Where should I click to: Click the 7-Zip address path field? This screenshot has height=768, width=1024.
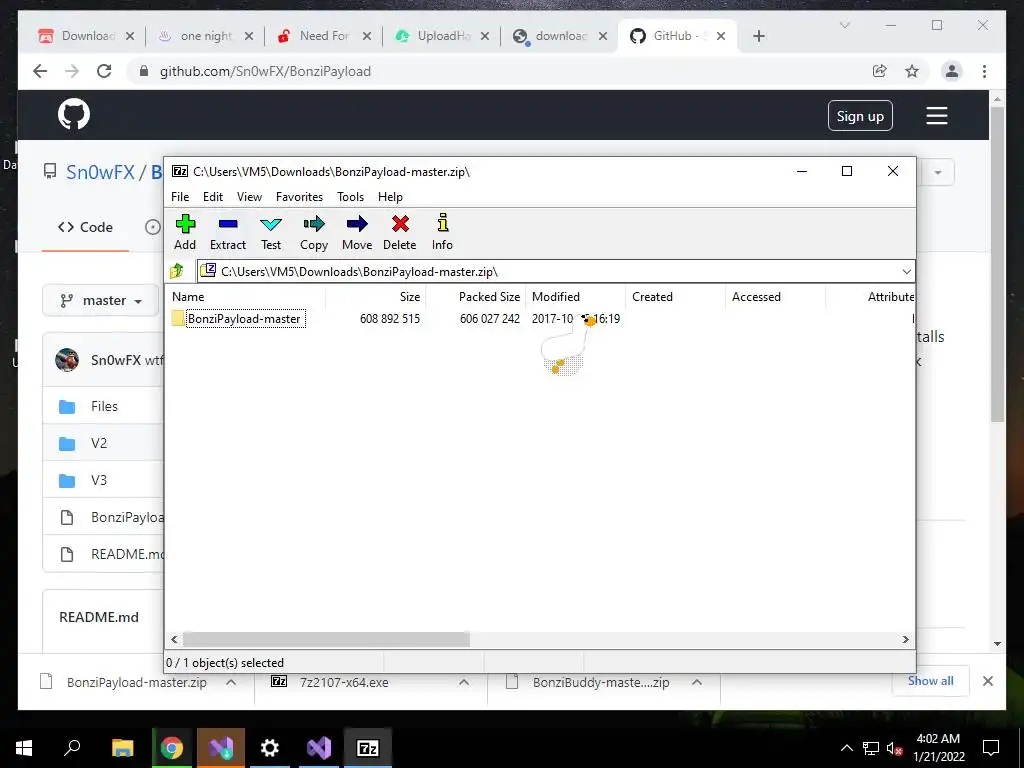(549, 272)
